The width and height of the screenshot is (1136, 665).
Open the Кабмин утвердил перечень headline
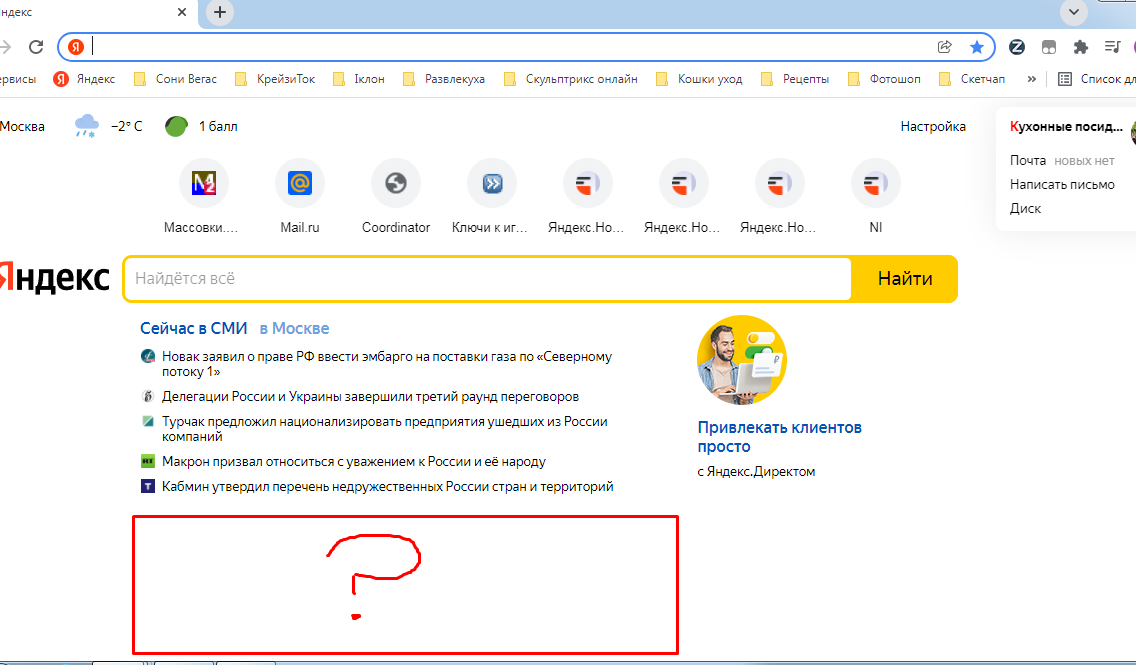[388, 486]
